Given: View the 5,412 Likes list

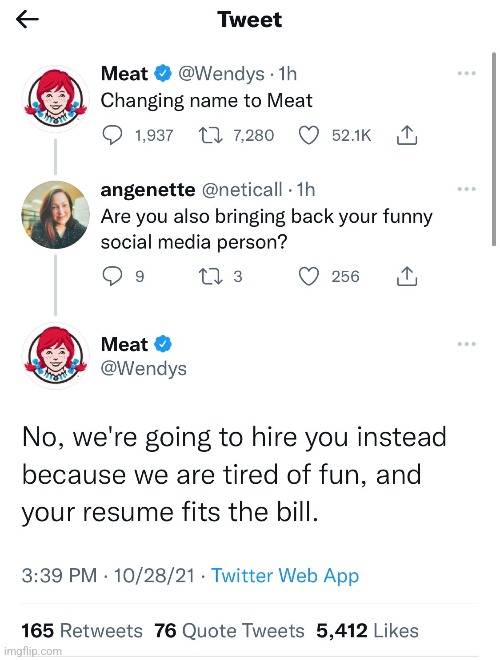Looking at the screenshot, I should pos(367,631).
